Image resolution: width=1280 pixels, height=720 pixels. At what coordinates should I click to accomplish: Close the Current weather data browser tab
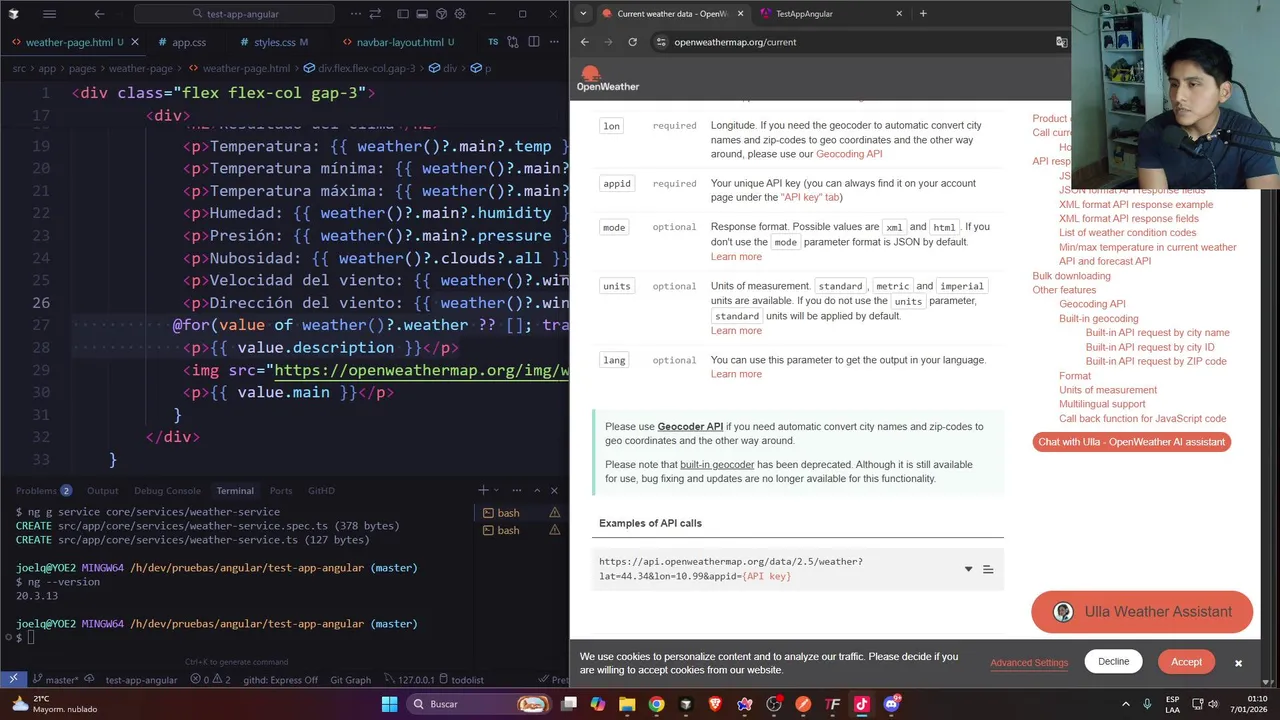coord(741,14)
